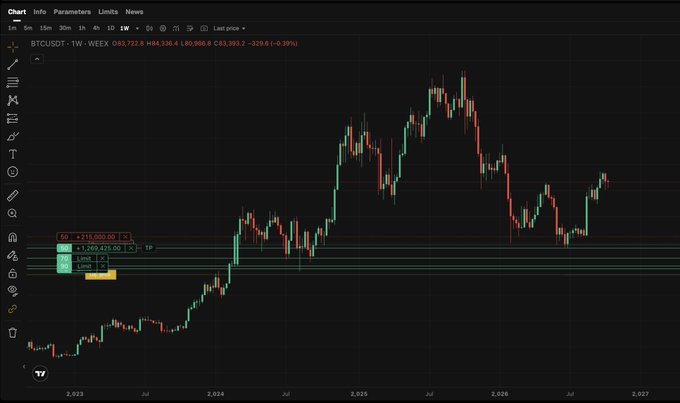This screenshot has width=680, height=403.
Task: Open the forecasting and measurement tools
Action: (x=13, y=118)
